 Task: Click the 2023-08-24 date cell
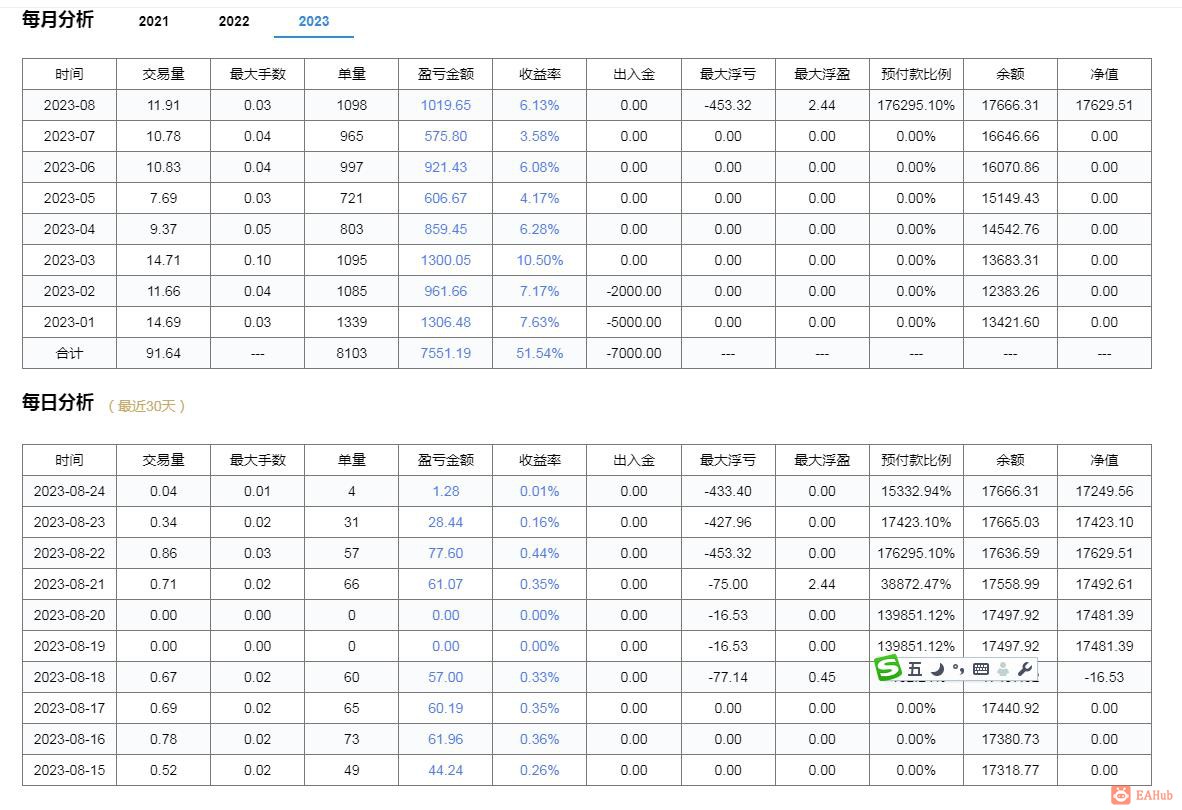tap(70, 491)
